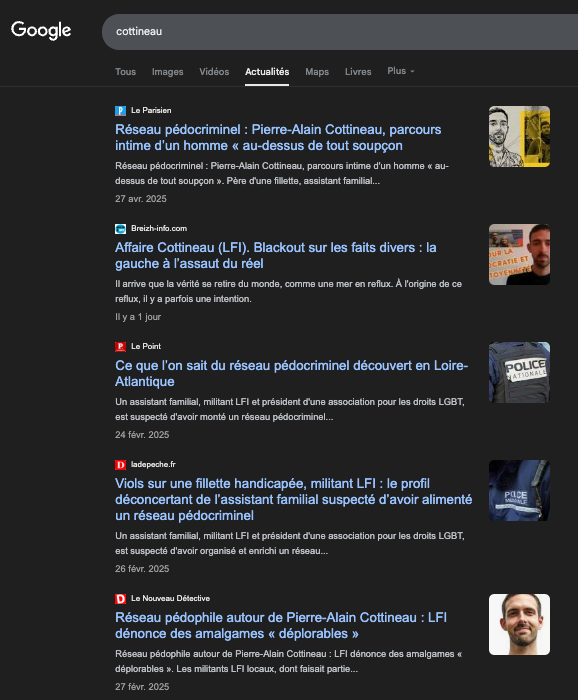Switch to the Maps tab

click(317, 72)
